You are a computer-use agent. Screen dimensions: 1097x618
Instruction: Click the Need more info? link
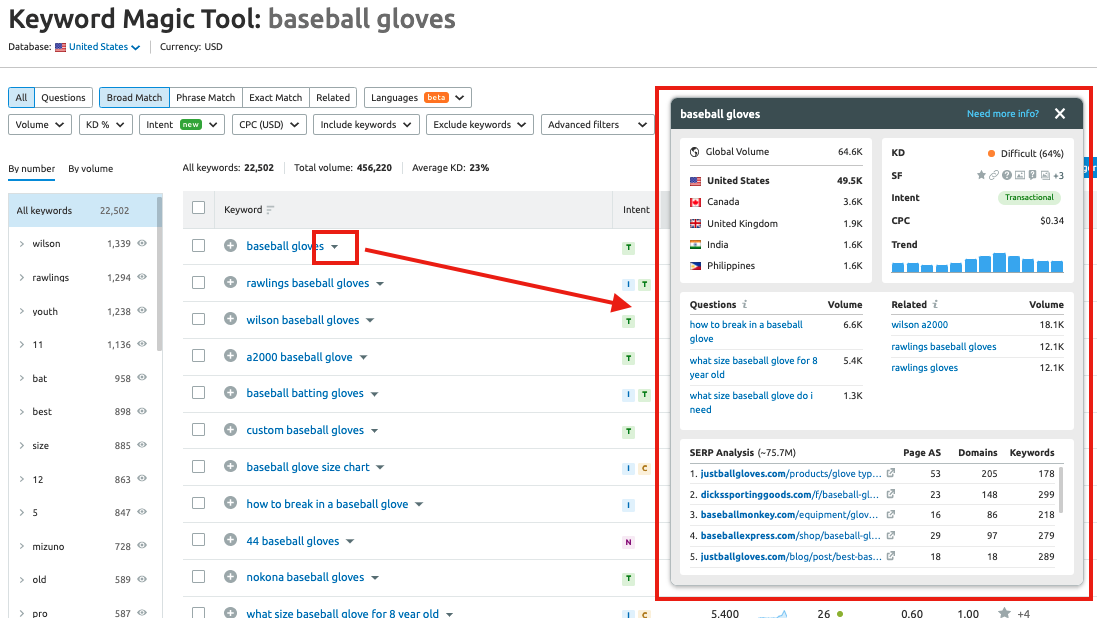[1002, 114]
